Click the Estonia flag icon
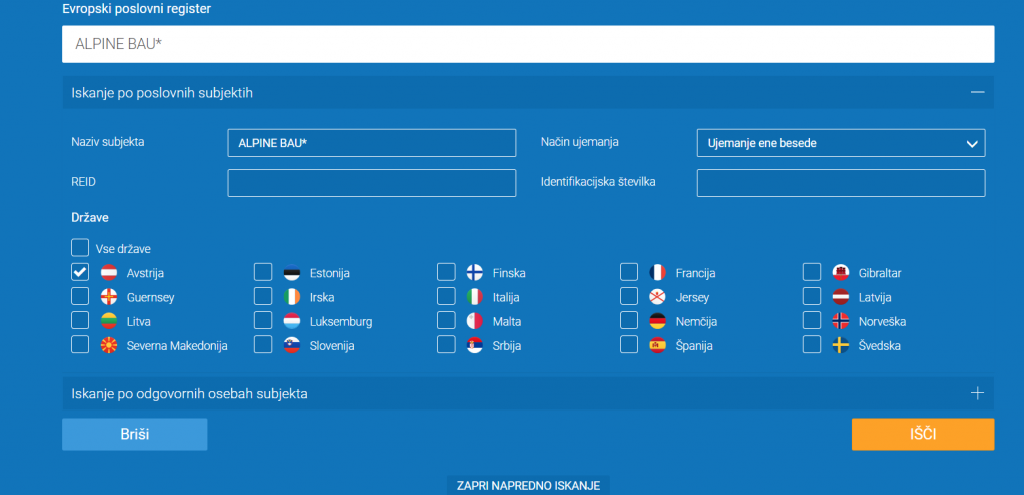1024x495 pixels. [x=292, y=272]
